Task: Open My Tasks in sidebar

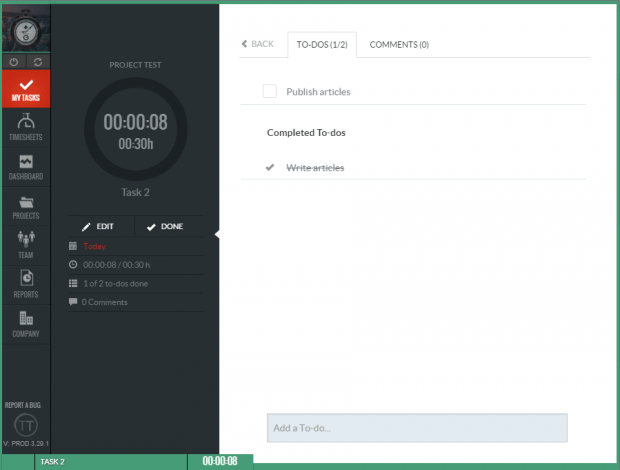Action: (x=26, y=89)
